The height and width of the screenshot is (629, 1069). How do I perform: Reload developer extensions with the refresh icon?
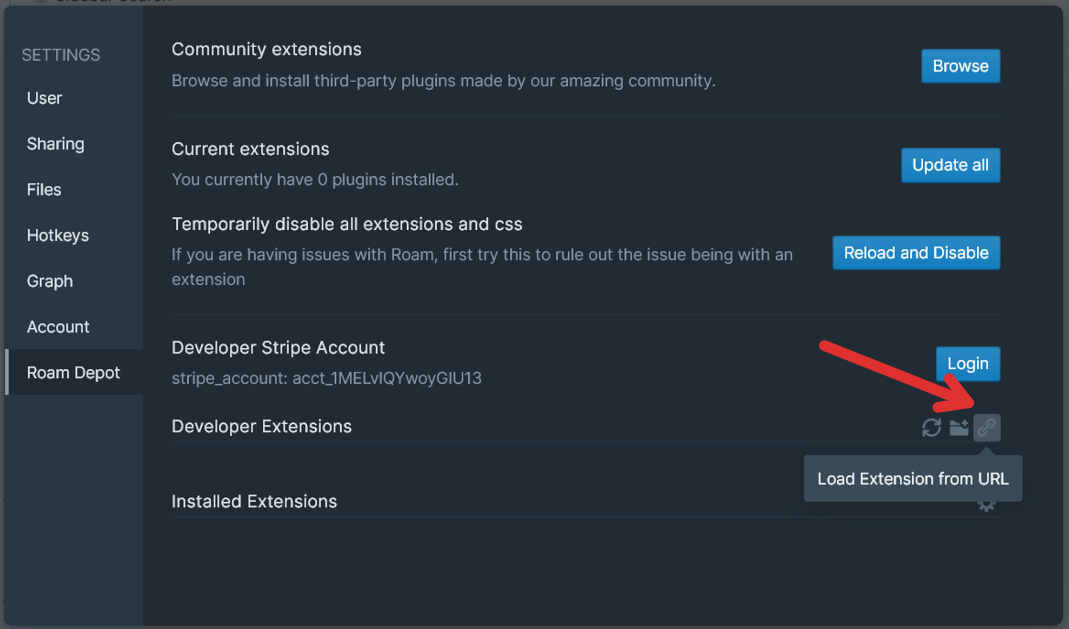click(x=931, y=427)
